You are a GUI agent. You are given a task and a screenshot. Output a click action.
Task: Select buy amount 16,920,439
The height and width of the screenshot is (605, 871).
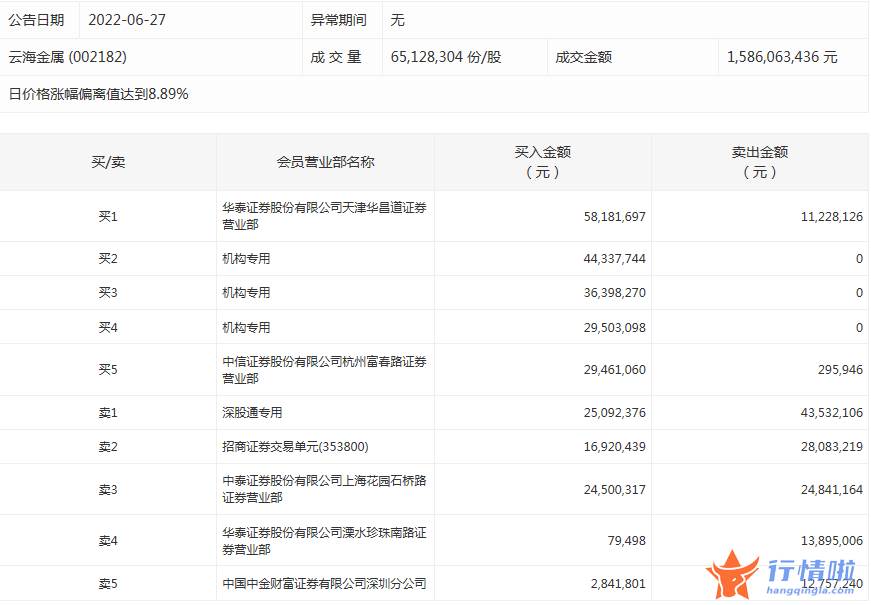click(614, 447)
